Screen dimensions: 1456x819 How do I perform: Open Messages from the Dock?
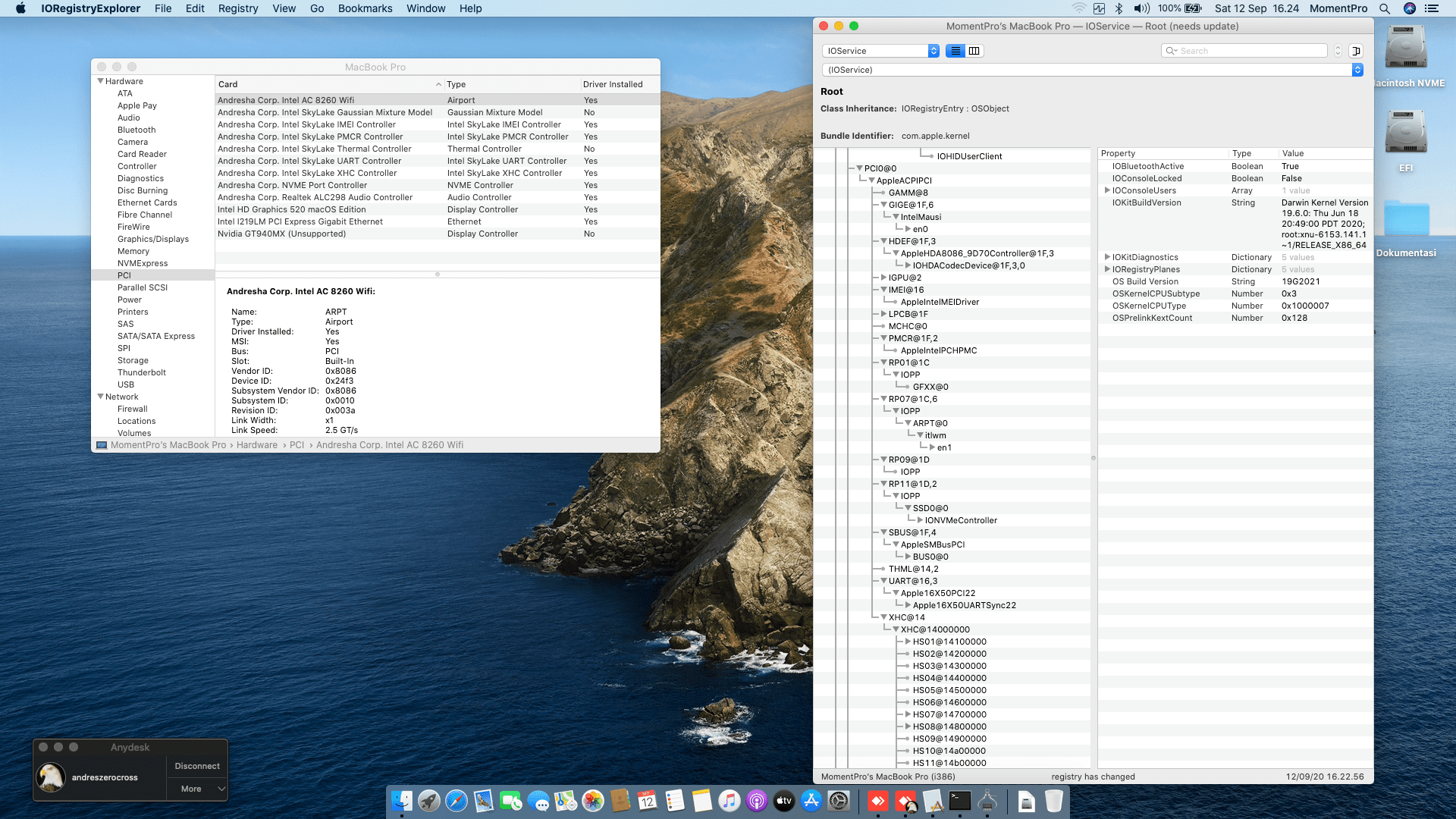pos(538,801)
